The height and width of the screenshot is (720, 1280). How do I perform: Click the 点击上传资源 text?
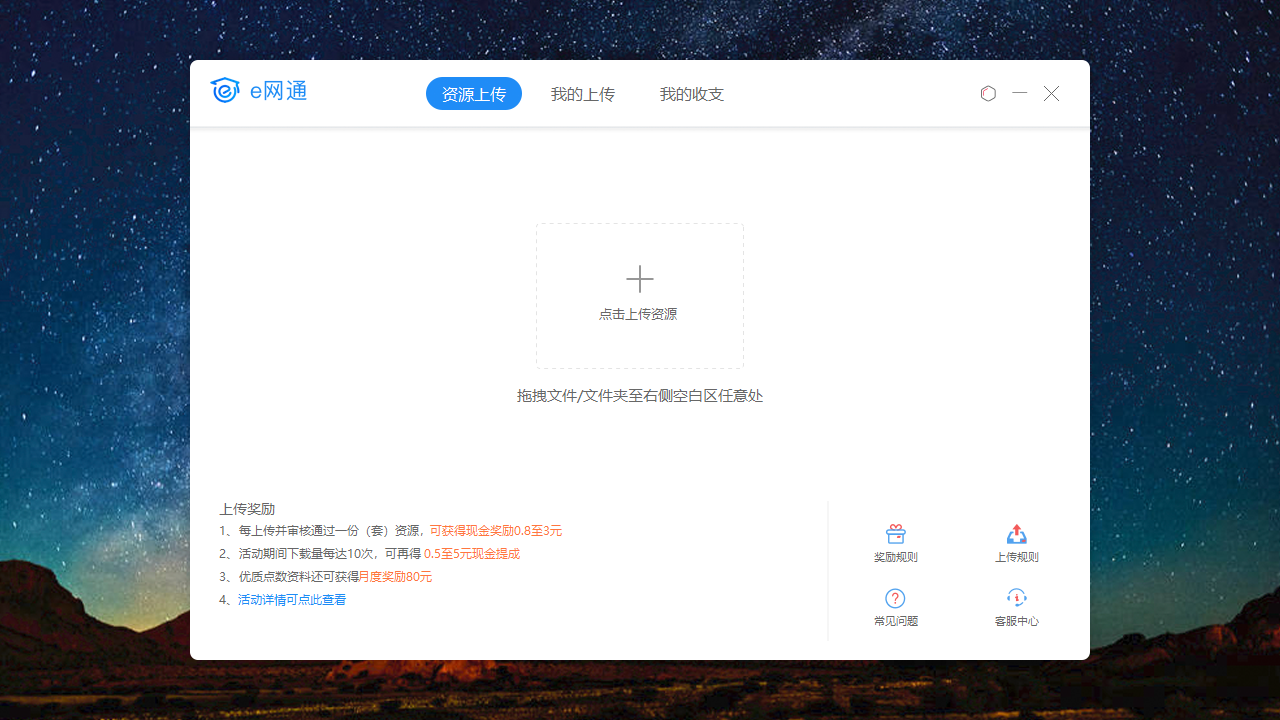[638, 314]
